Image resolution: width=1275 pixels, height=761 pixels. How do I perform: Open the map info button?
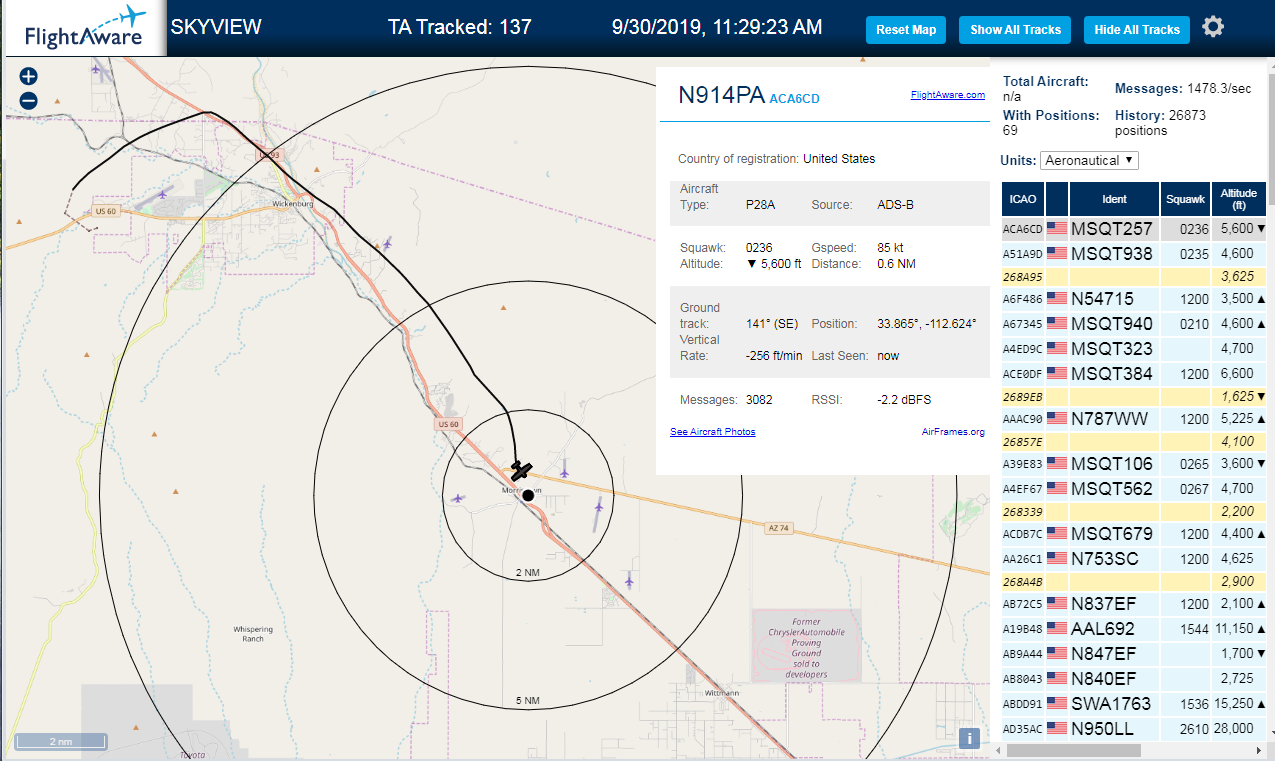969,739
